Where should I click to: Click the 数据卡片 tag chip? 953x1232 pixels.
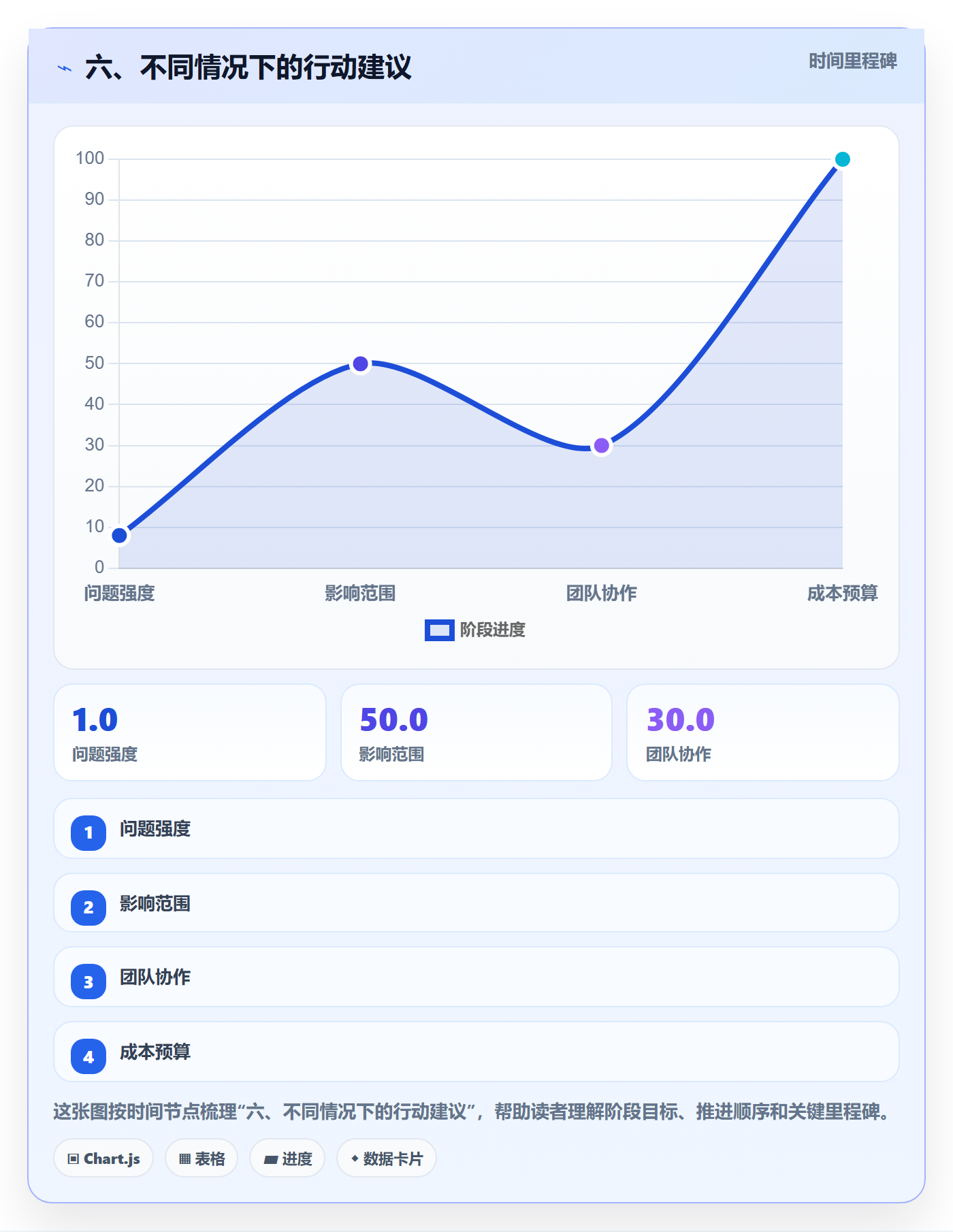click(387, 1158)
